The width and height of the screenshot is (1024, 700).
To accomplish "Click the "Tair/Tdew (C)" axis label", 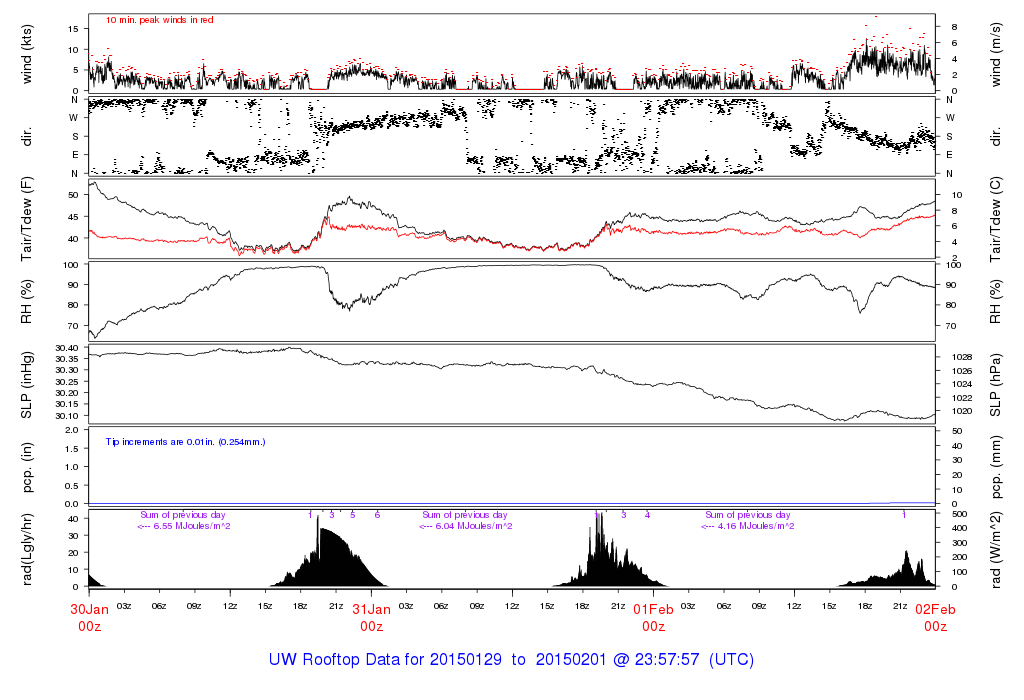I will (x=995, y=219).
